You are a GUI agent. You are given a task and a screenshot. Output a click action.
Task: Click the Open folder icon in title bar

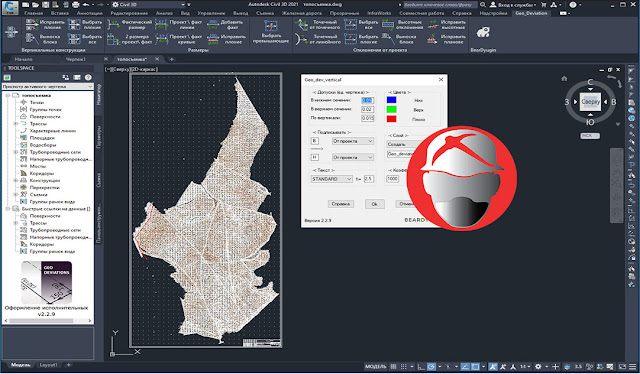(x=36, y=4)
